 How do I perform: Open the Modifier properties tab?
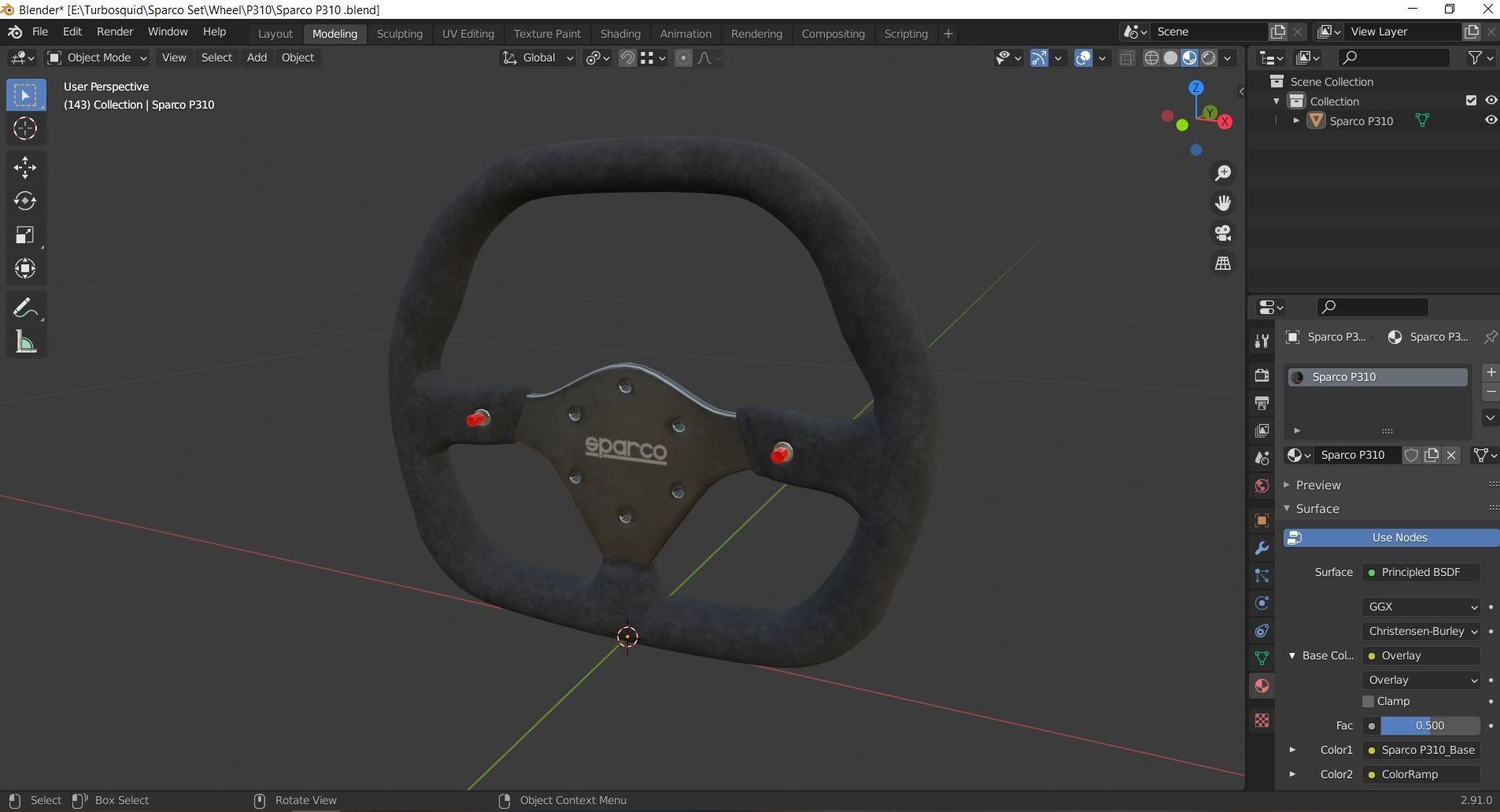1262,548
